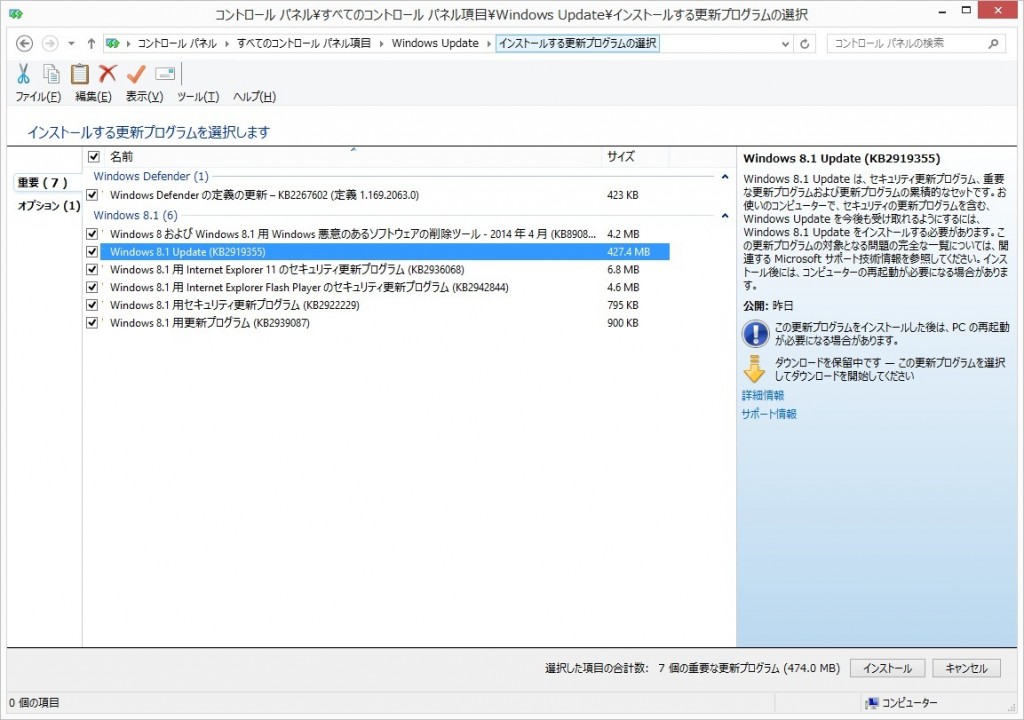Screen dimensions: 1024x720
Task: Click the blue restart information icon
Action: 755,333
